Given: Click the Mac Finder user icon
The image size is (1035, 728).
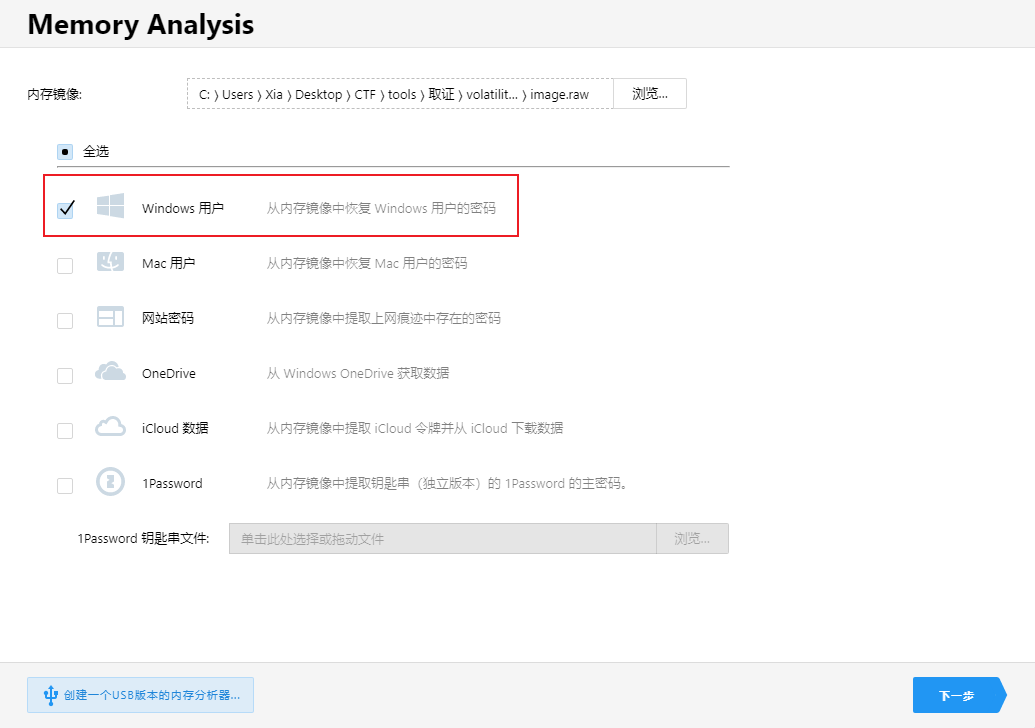Looking at the screenshot, I should [x=110, y=262].
